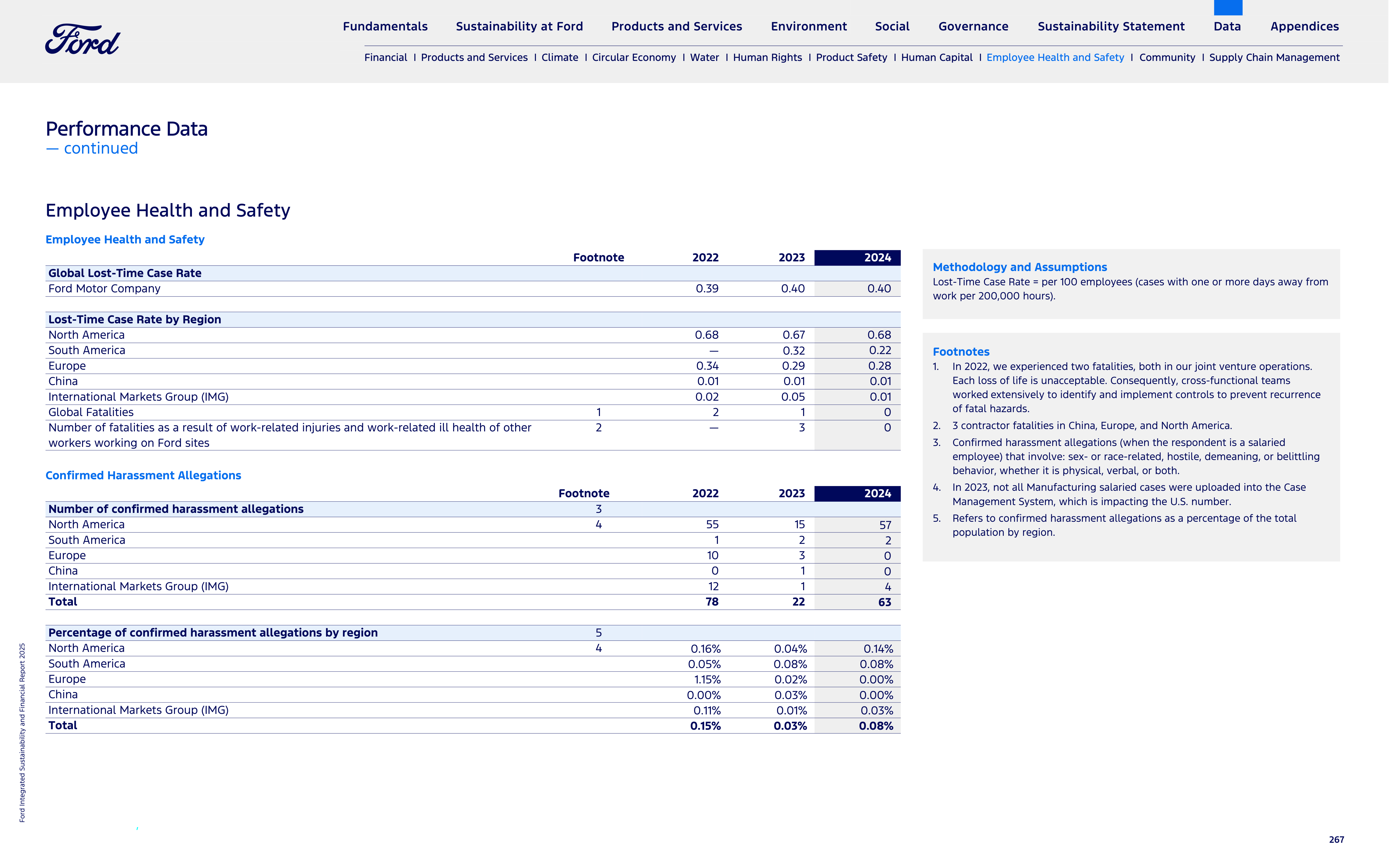1389x868 pixels.
Task: Go to the Water sub-section
Action: point(705,58)
